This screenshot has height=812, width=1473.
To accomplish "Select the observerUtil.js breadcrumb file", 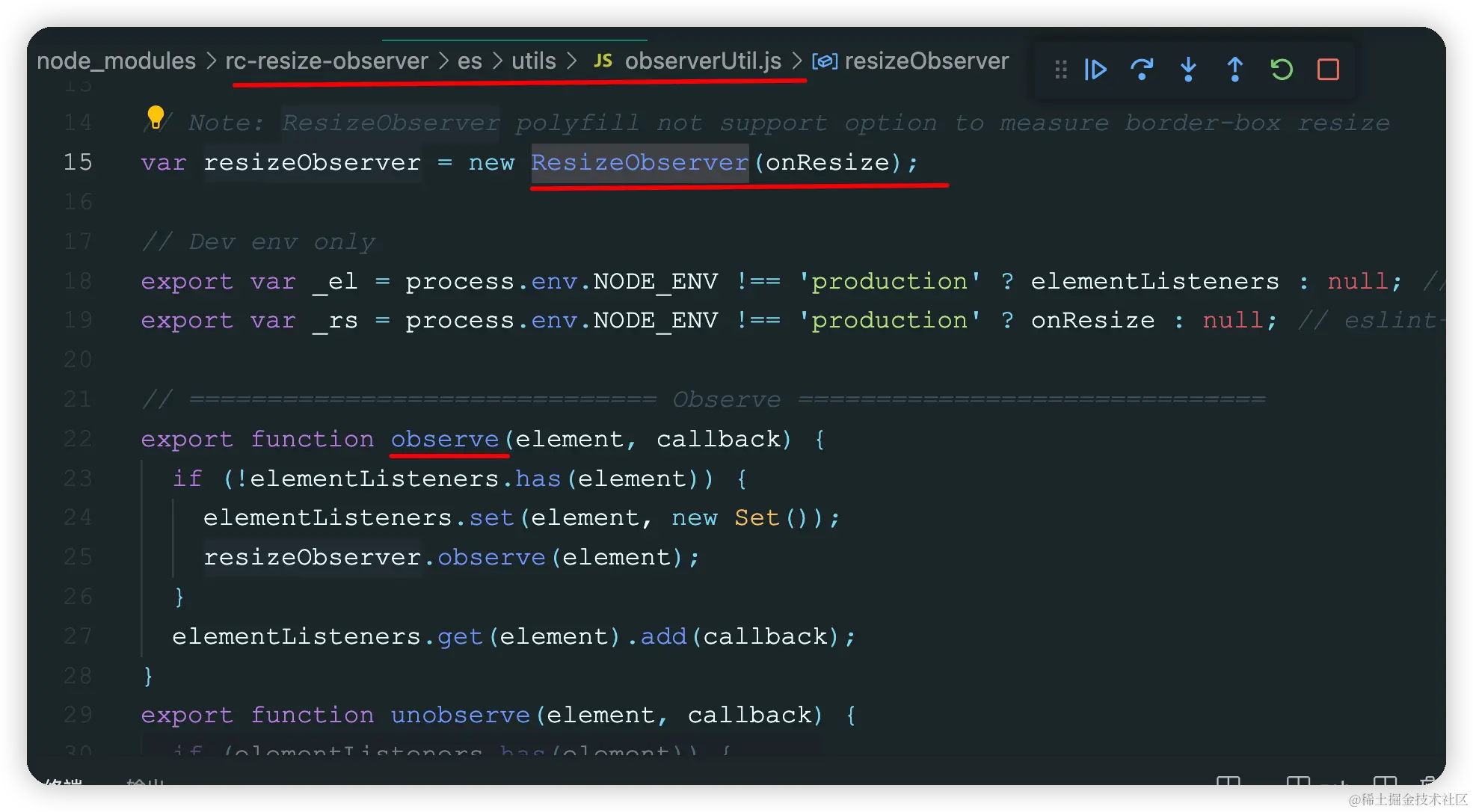I will [x=702, y=61].
